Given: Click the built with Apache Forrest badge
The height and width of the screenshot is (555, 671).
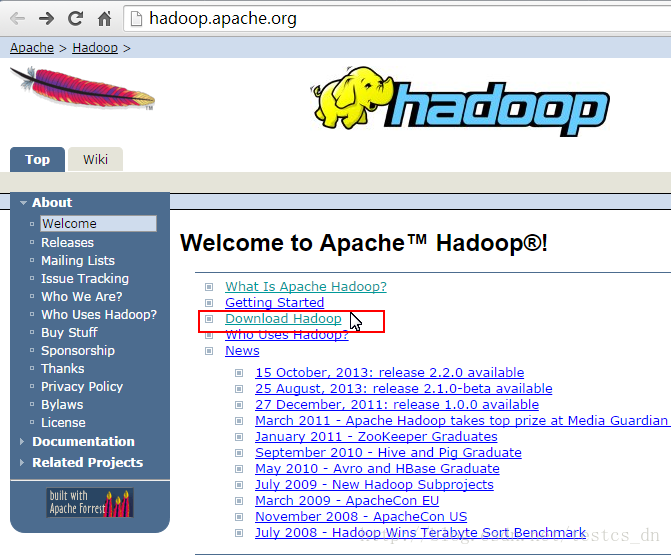Looking at the screenshot, I should [90, 502].
